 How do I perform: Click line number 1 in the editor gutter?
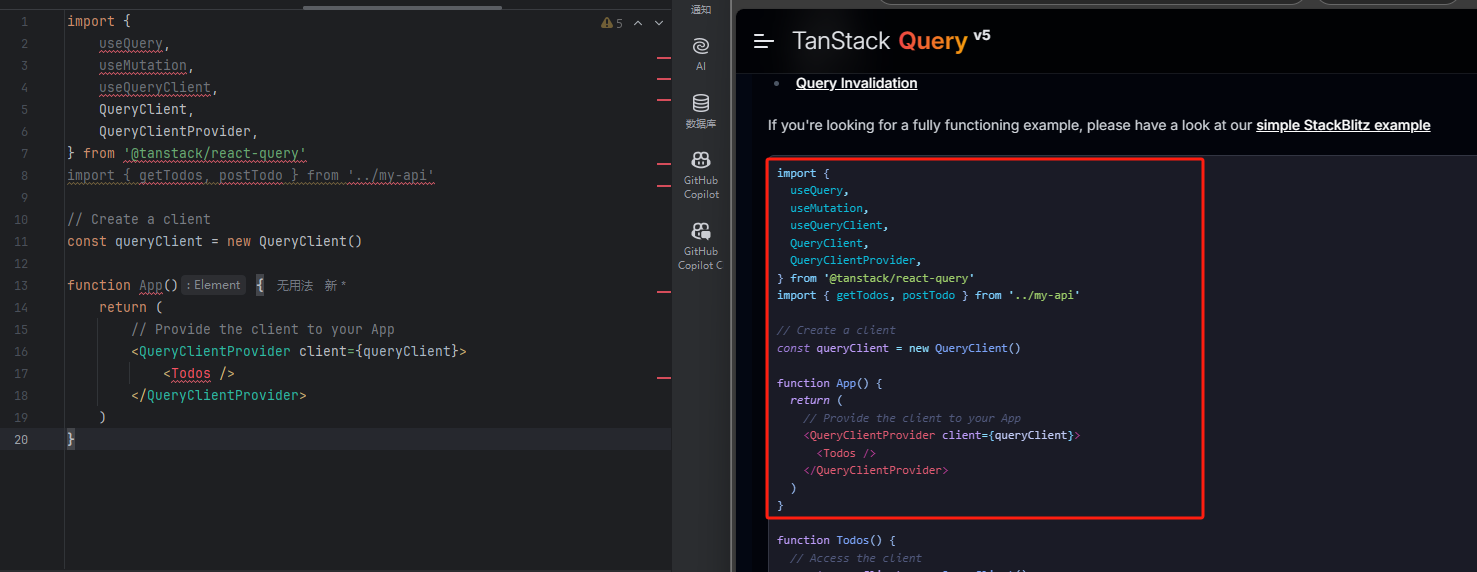[24, 21]
